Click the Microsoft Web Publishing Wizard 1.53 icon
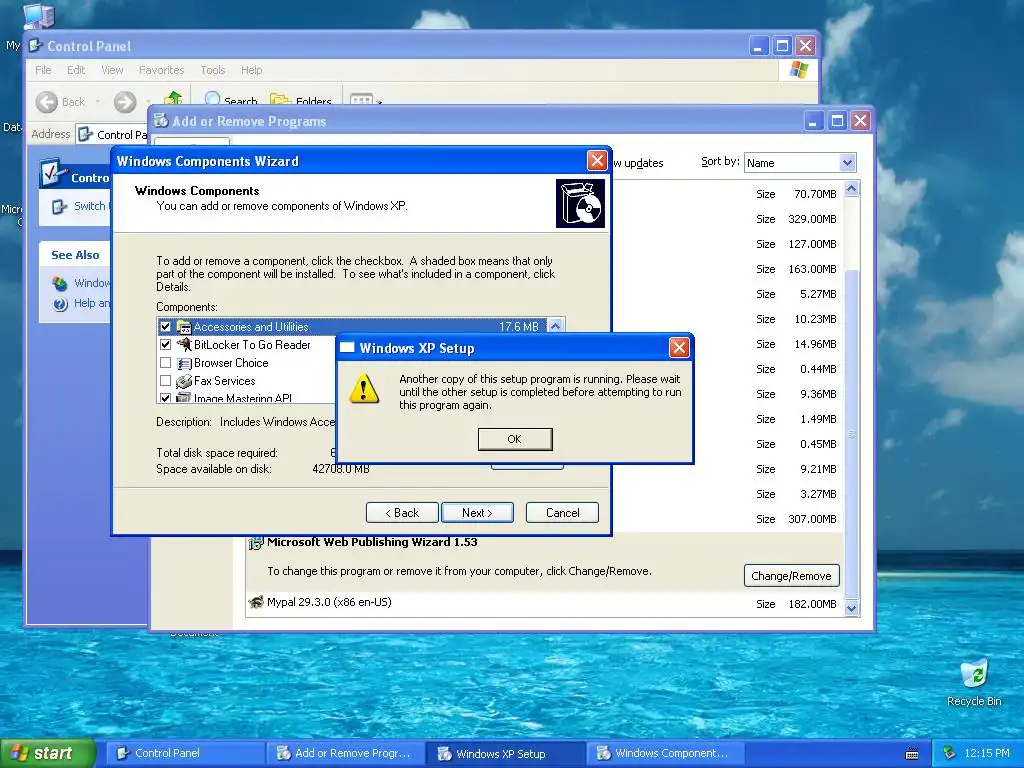Image resolution: width=1024 pixels, height=768 pixels. 255,543
